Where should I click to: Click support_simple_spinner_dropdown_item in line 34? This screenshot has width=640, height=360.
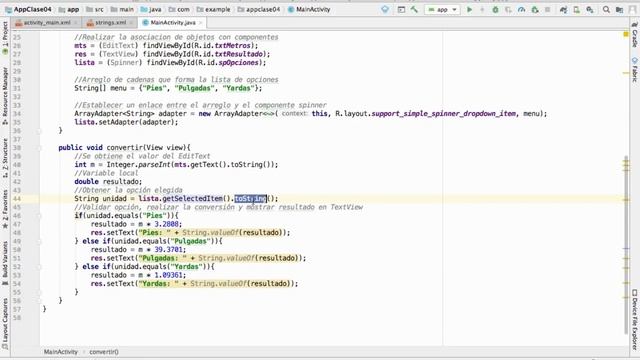[444, 113]
